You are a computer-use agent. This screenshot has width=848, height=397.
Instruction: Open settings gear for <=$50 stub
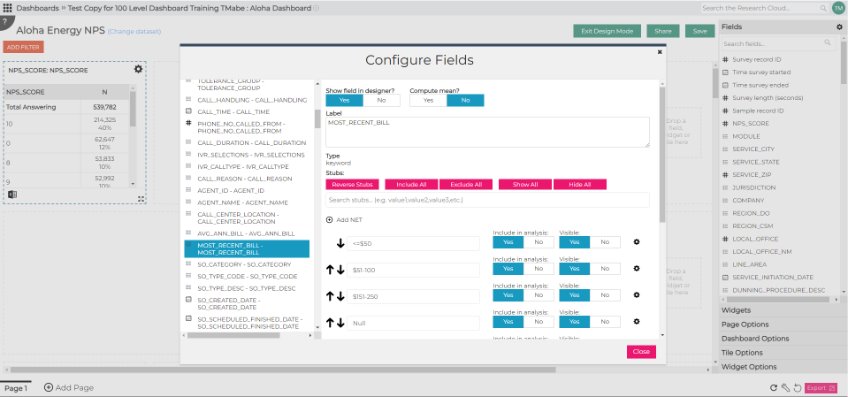point(637,242)
